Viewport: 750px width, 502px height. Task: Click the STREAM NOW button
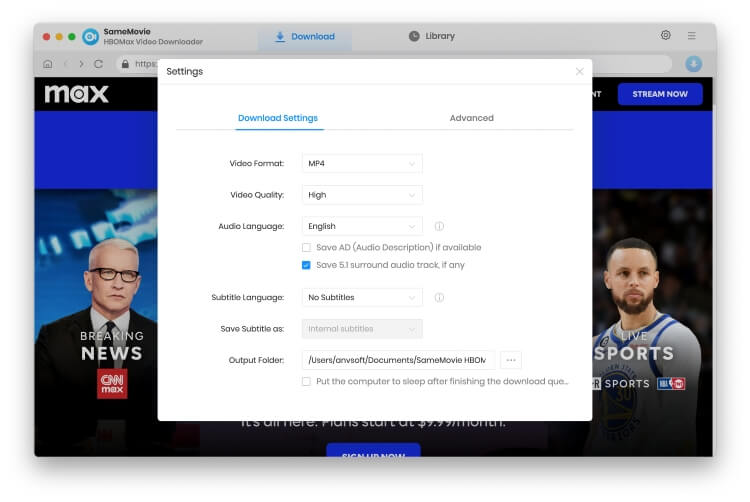660,94
